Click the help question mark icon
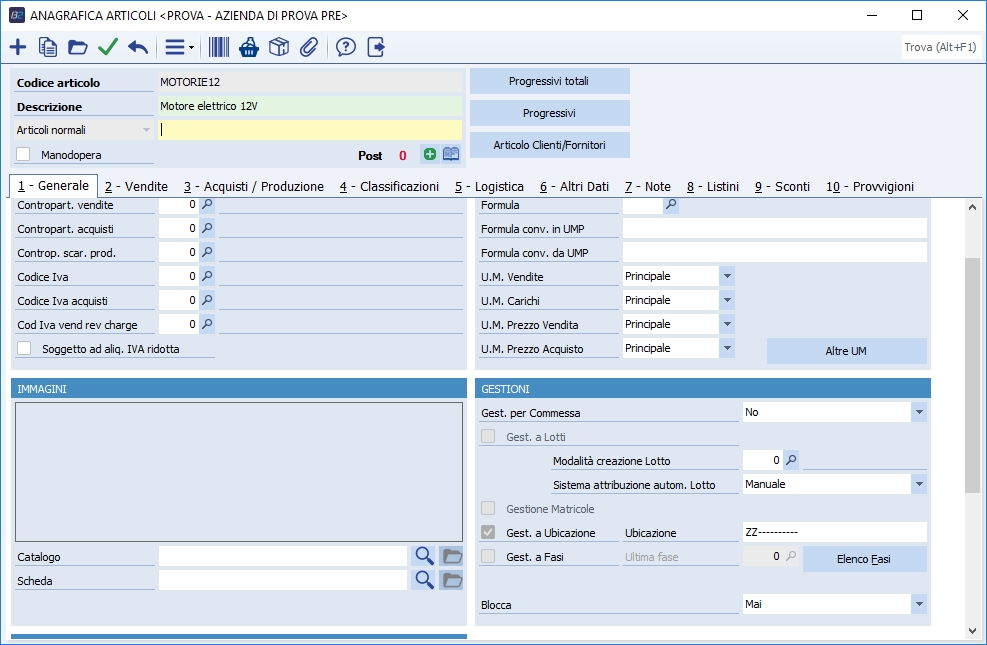Viewport: 987px width, 645px height. point(346,47)
